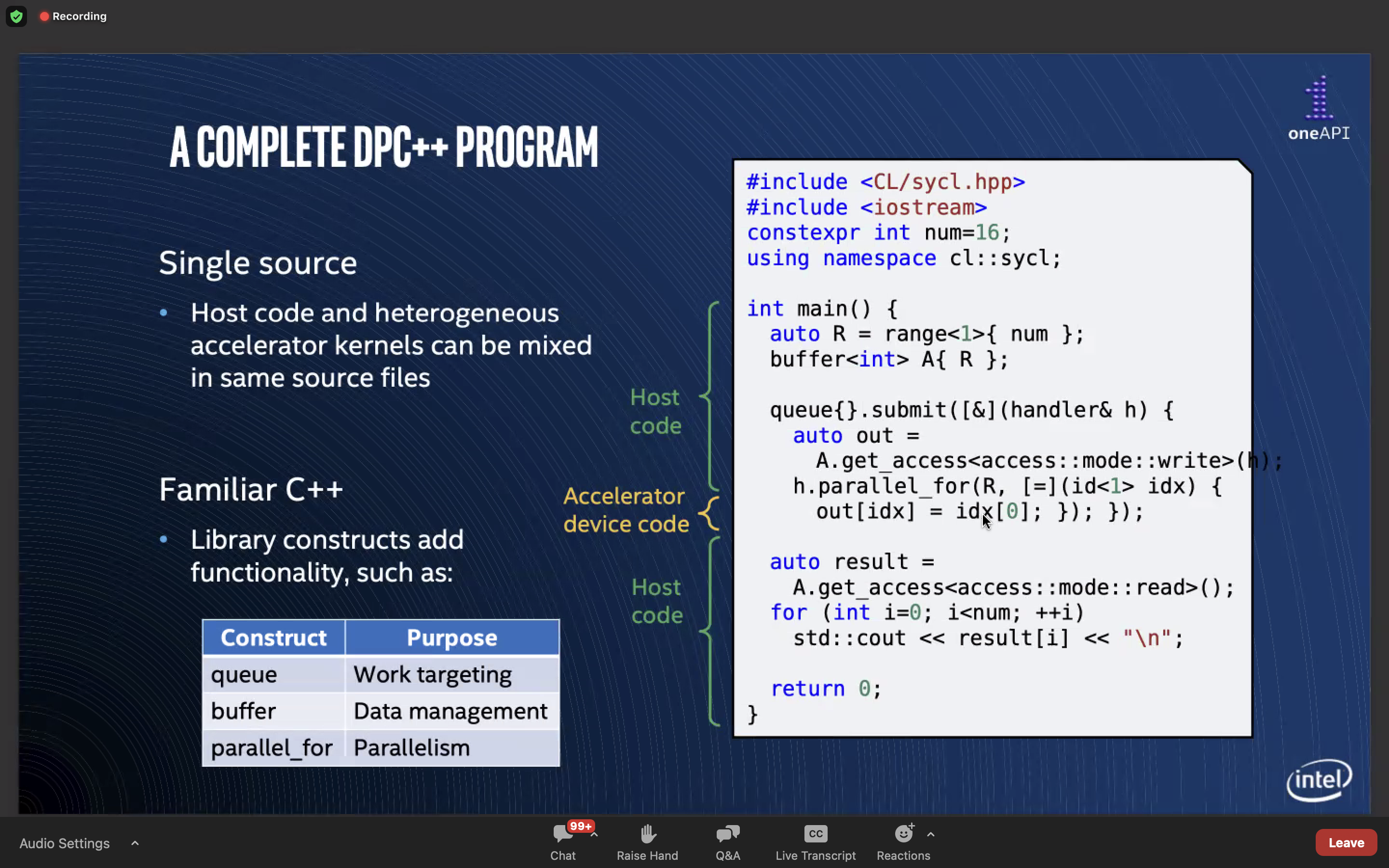Expand the Reactions options chevron
This screenshot has height=868, width=1389.
click(931, 834)
